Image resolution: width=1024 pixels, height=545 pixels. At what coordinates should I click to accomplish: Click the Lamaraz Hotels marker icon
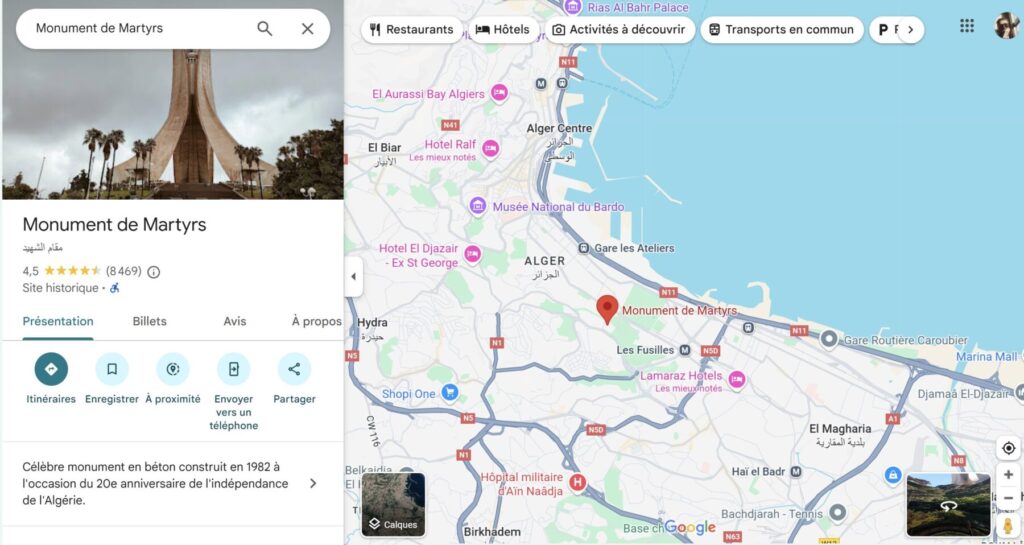737,379
